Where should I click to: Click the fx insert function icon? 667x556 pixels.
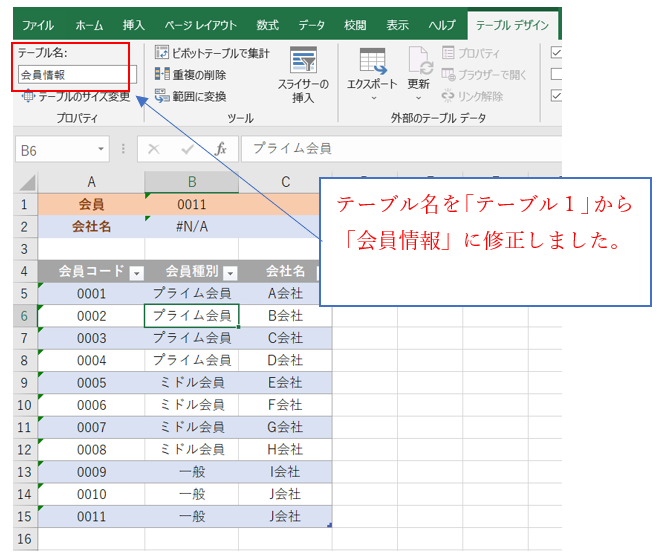click(221, 148)
